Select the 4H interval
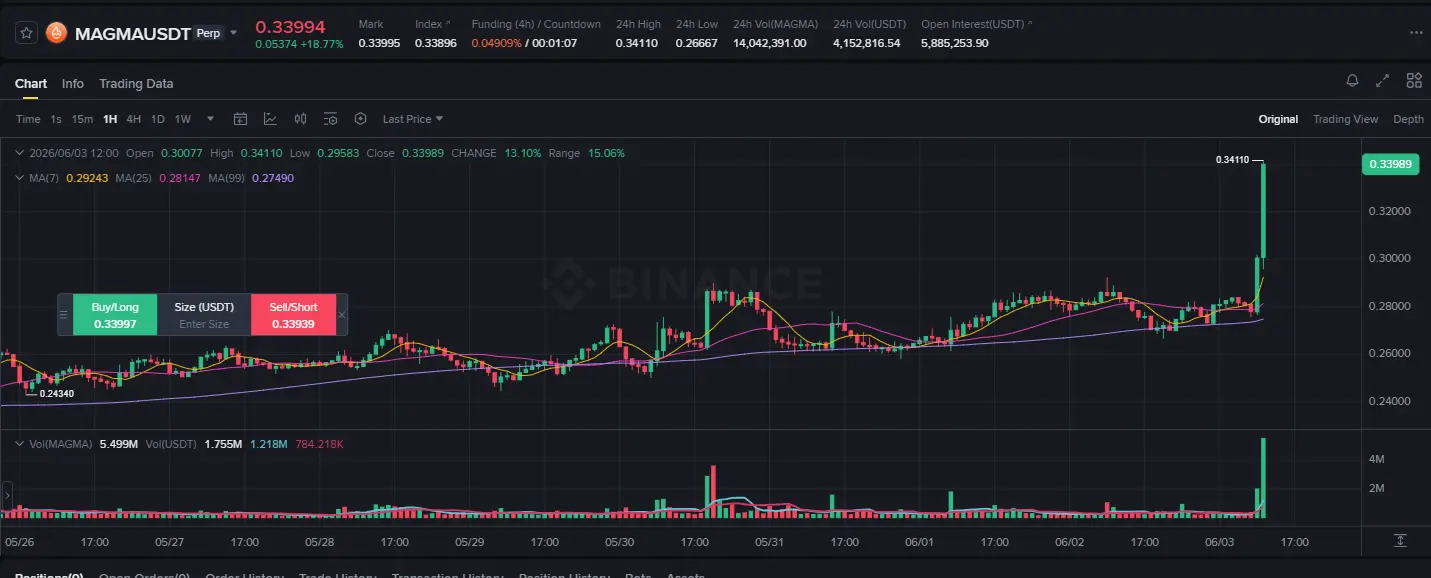 (x=133, y=119)
